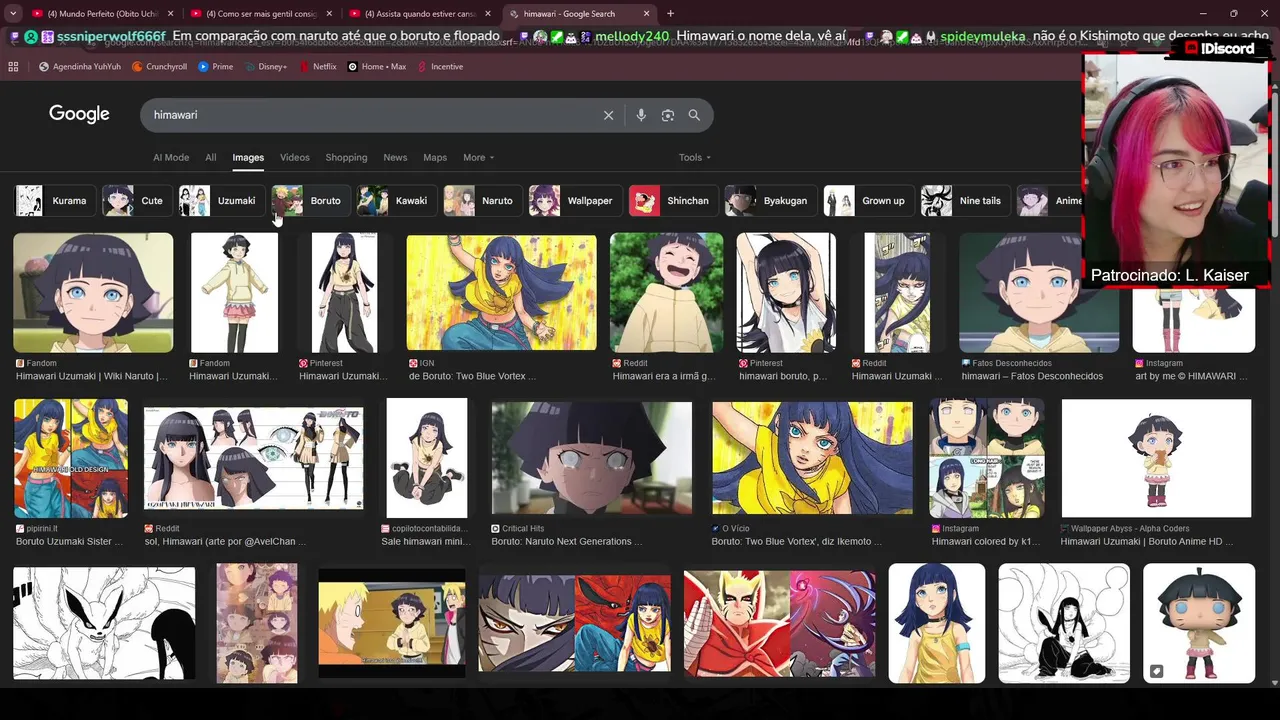
Task: Filter images by Byakugan chip
Action: click(770, 200)
